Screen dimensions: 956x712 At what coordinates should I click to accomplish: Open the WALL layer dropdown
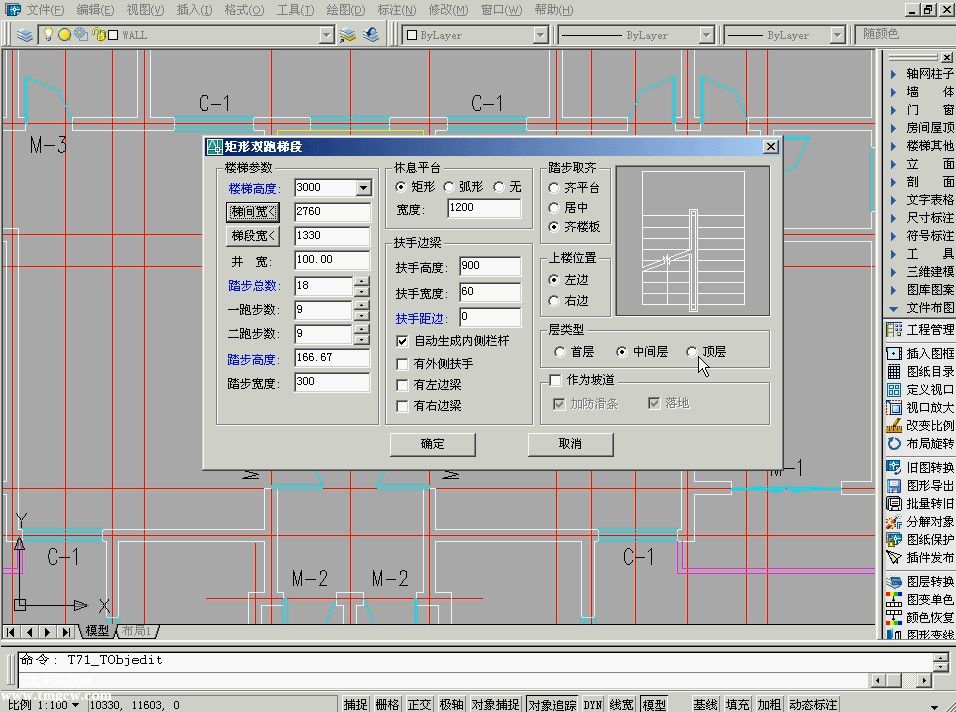(x=327, y=35)
